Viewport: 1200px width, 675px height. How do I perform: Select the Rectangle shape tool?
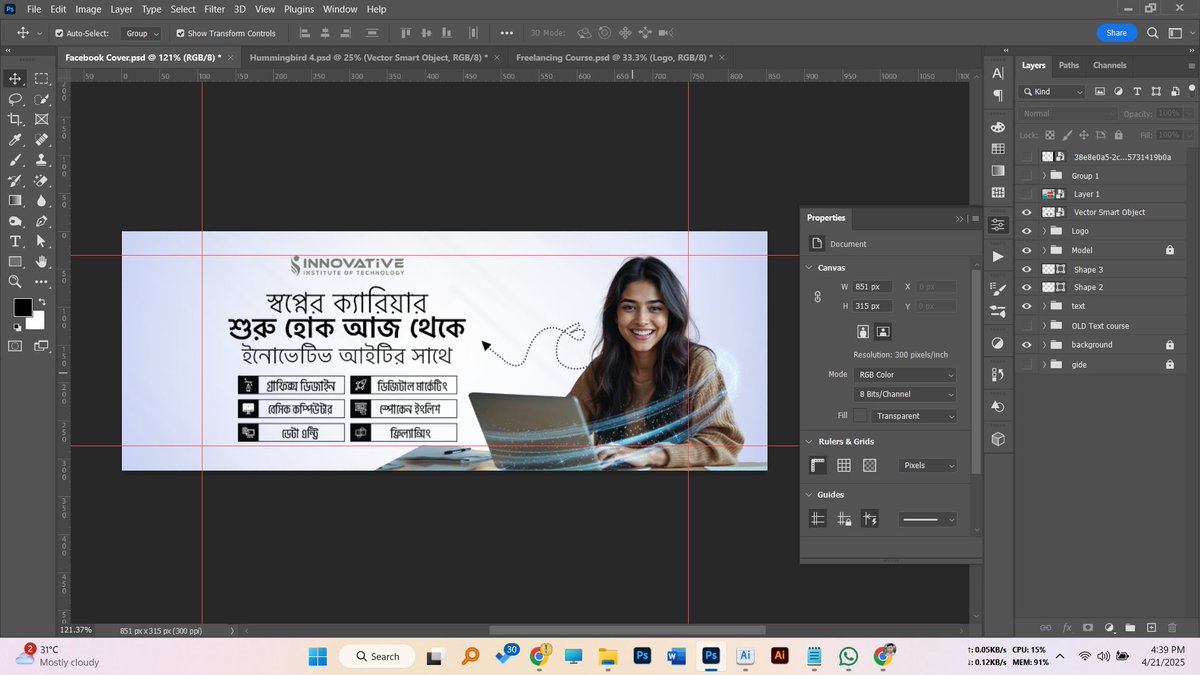click(x=16, y=262)
